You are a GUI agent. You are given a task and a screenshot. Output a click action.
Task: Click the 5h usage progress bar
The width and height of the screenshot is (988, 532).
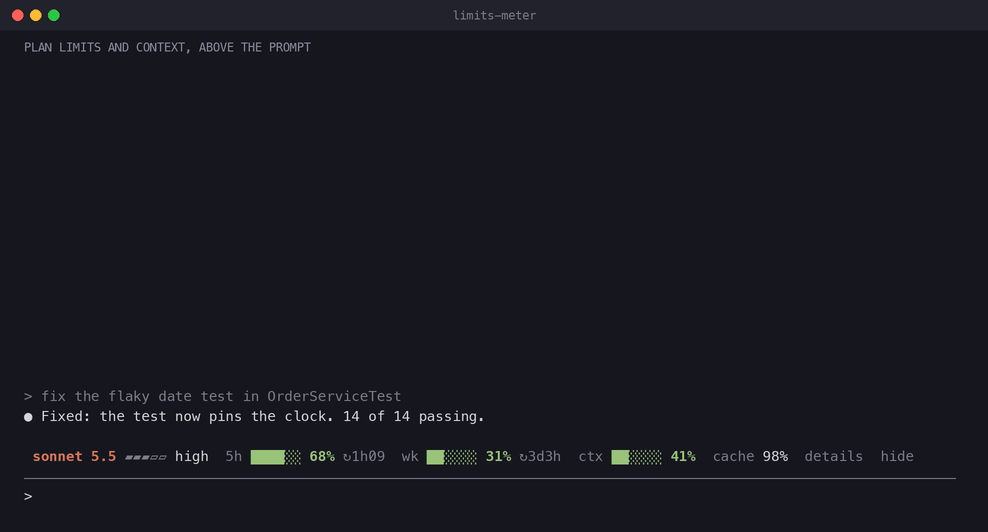point(275,457)
